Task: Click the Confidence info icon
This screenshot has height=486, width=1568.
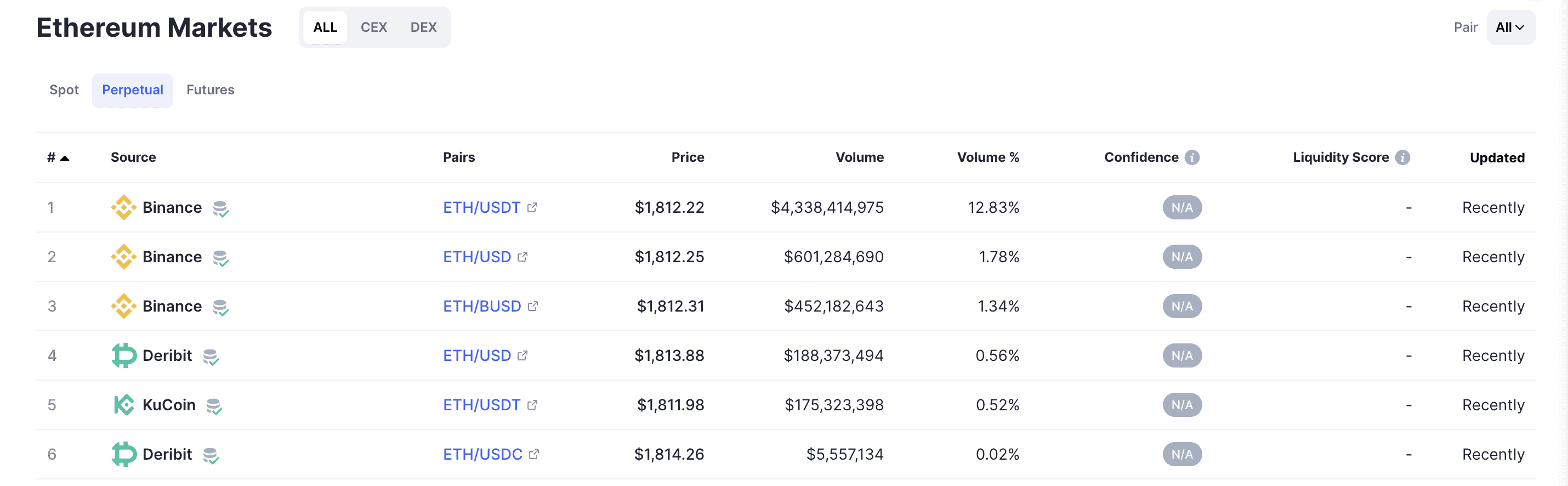Action: [x=1192, y=158]
